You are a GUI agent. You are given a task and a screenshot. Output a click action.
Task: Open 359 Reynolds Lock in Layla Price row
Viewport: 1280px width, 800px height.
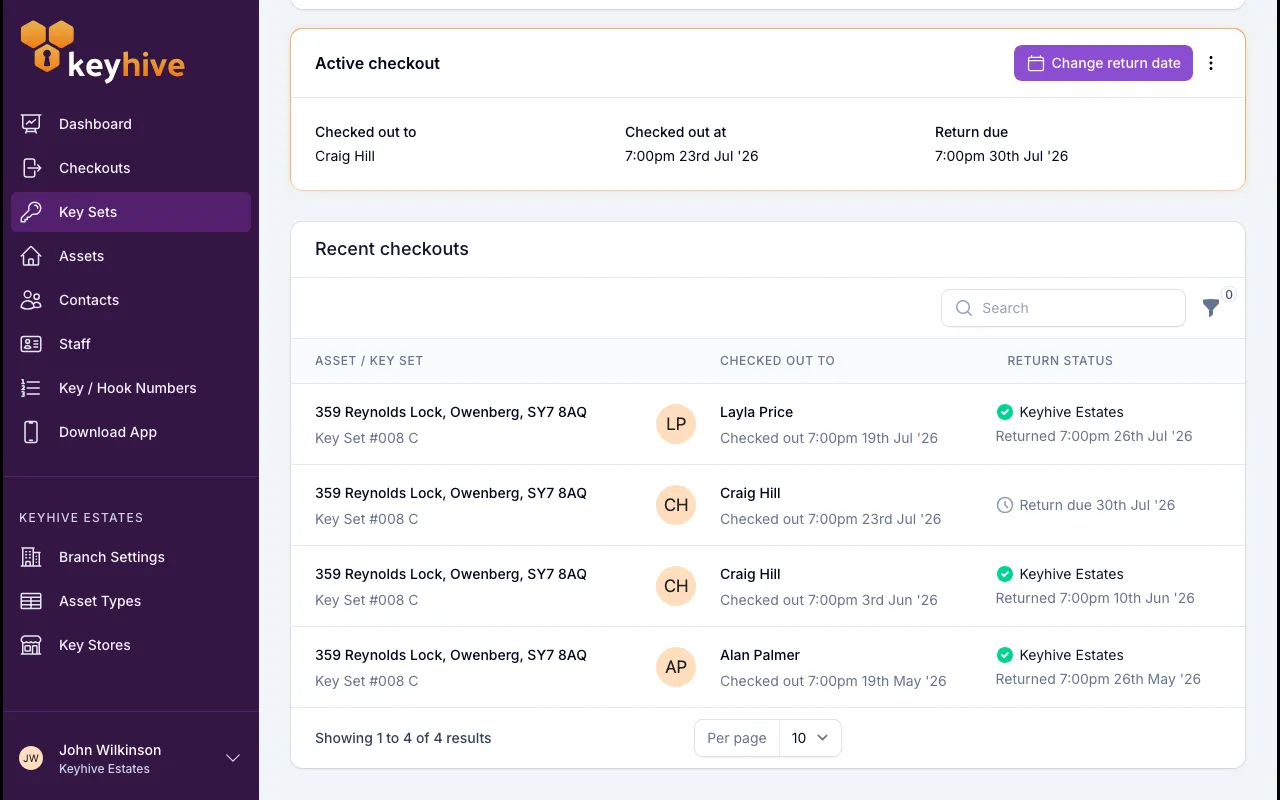coord(451,412)
